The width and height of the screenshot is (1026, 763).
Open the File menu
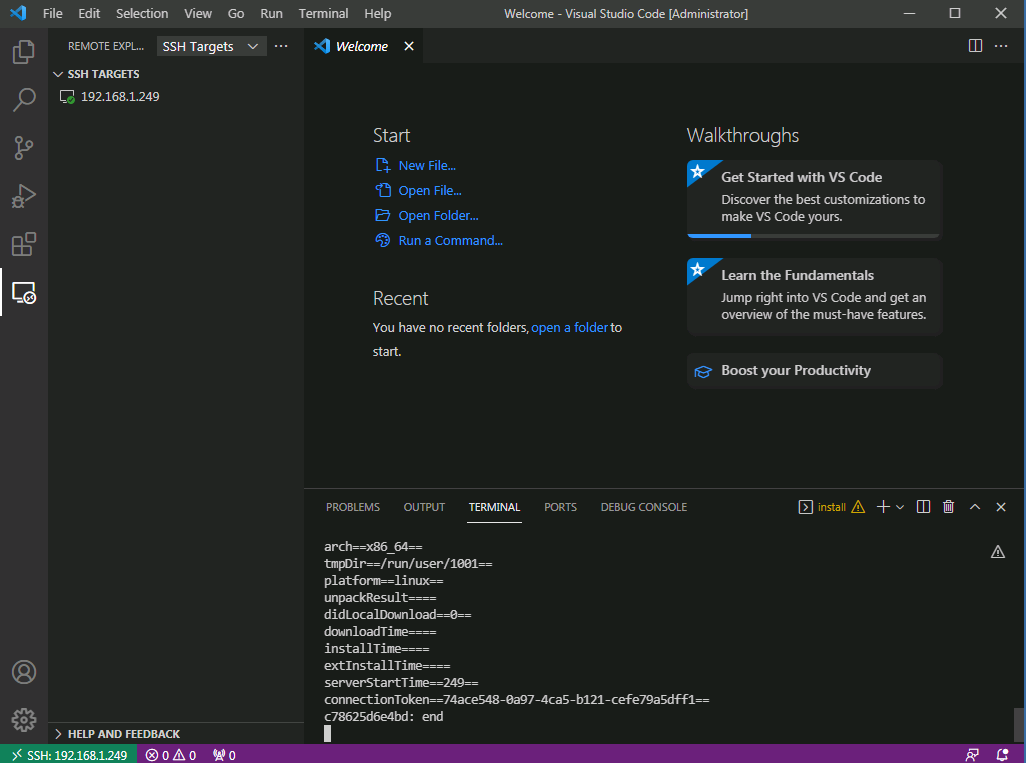coord(52,13)
